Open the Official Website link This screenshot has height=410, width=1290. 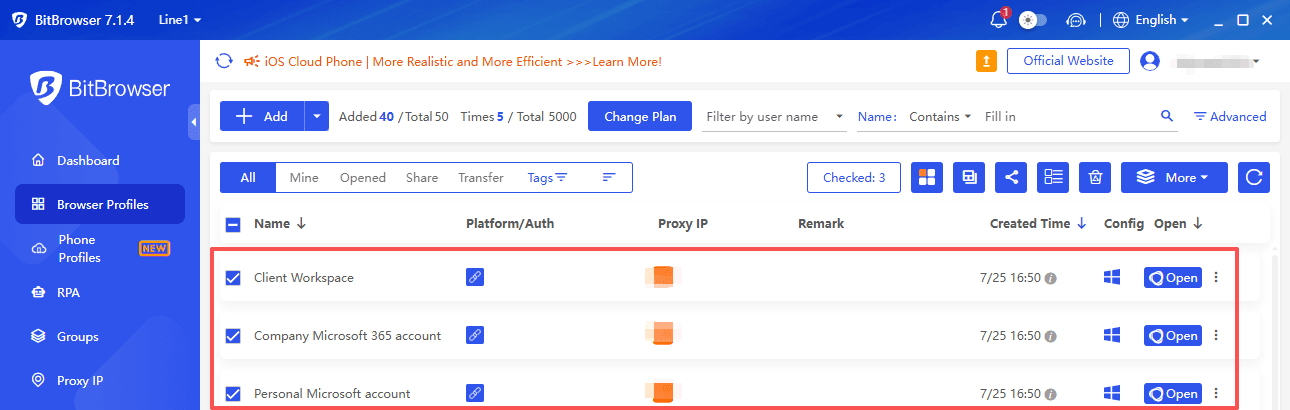(1068, 61)
